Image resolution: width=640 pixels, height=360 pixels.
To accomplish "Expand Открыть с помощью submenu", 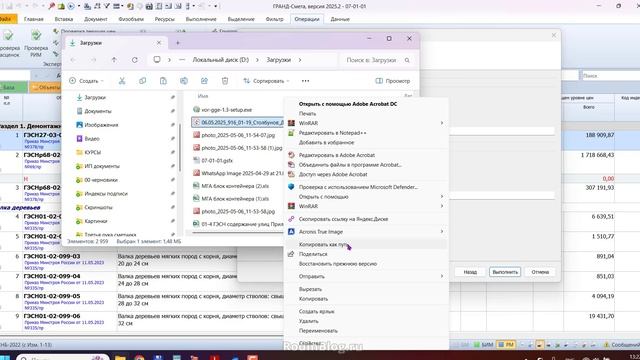I will pyautogui.click(x=442, y=197).
